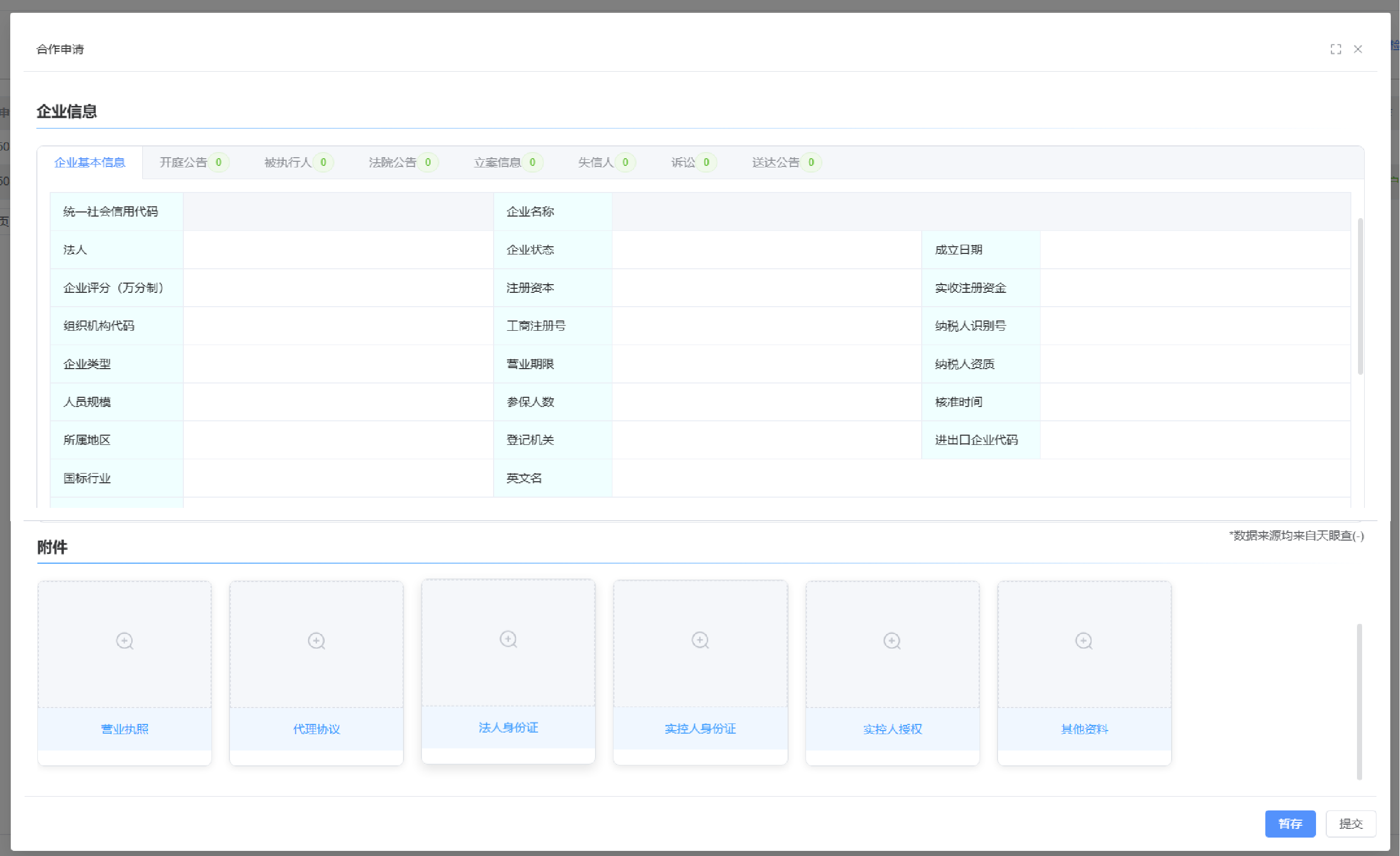Close the 合作申请 dialog with X icon
The width and height of the screenshot is (1400, 856).
pos(1357,50)
